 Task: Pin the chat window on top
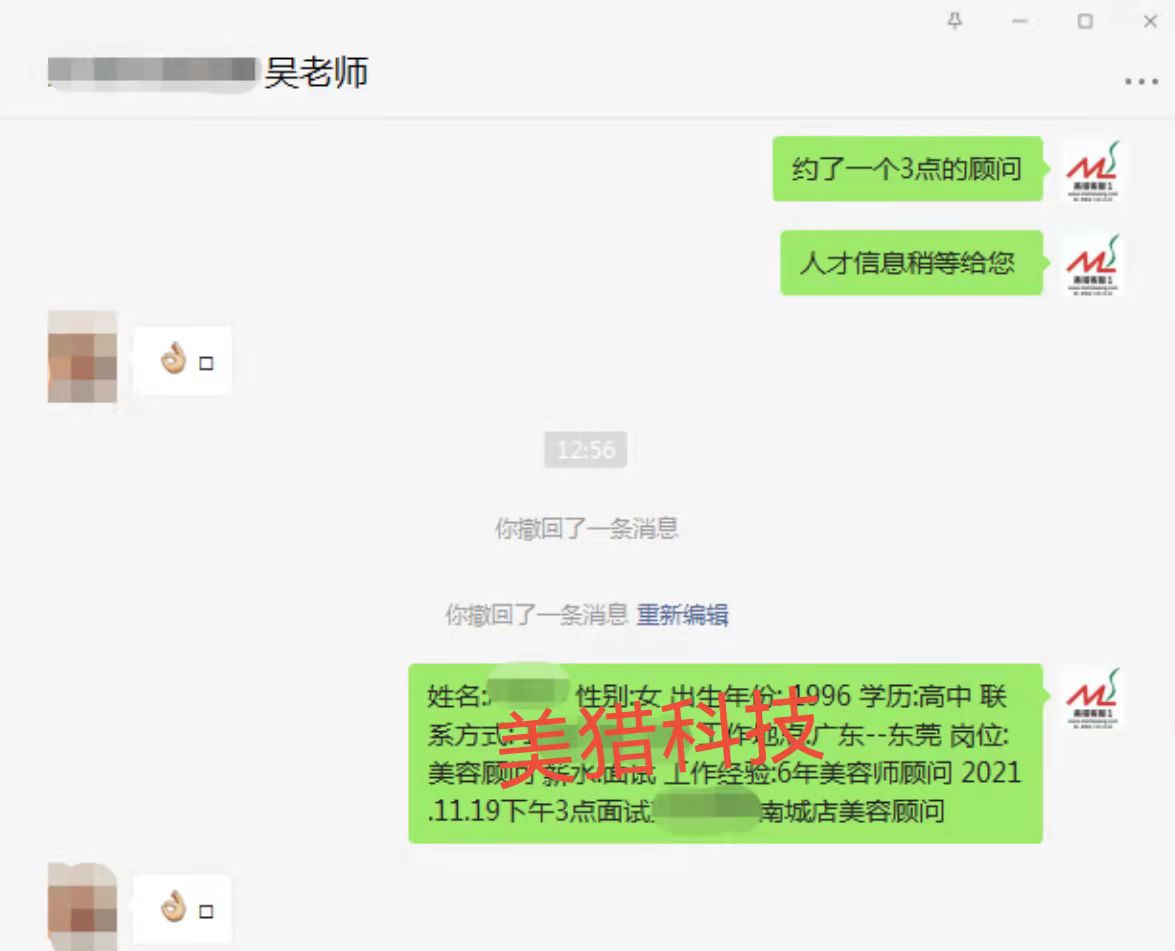pyautogui.click(x=955, y=21)
